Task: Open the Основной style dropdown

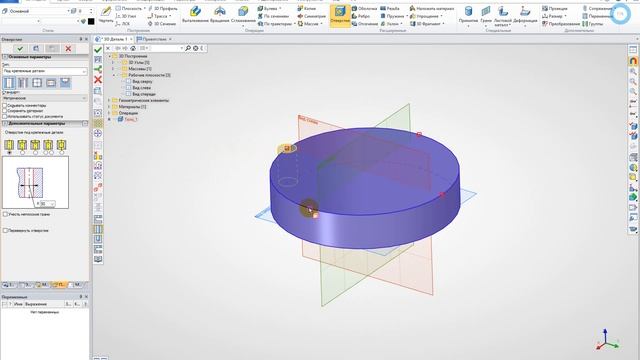Action: [x=37, y=11]
